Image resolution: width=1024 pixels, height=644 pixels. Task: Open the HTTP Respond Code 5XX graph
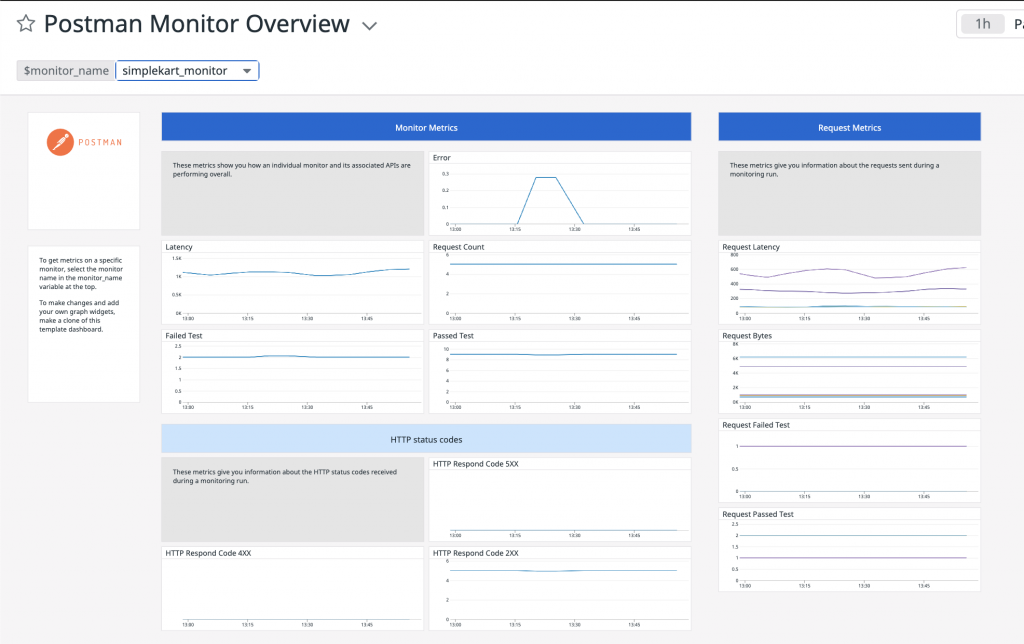pos(560,499)
